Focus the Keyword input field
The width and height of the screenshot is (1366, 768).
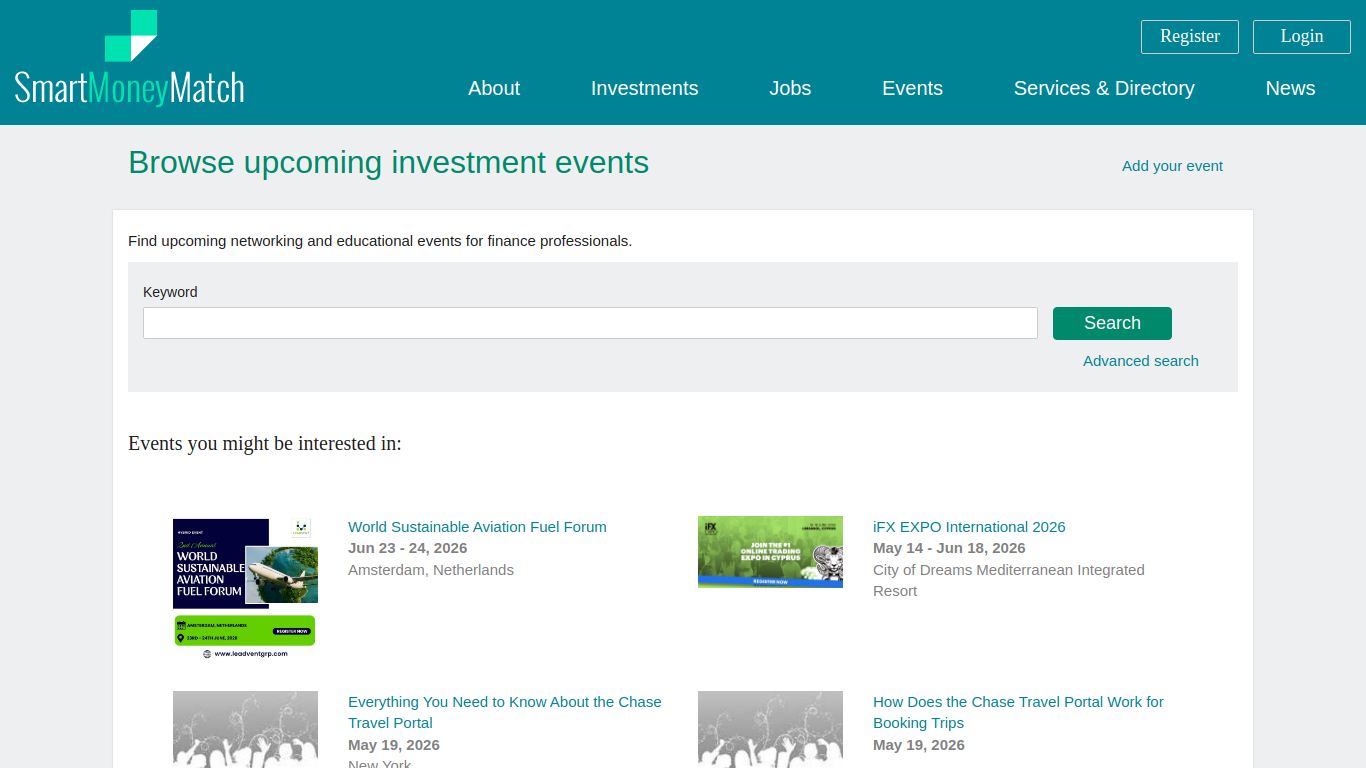(590, 323)
